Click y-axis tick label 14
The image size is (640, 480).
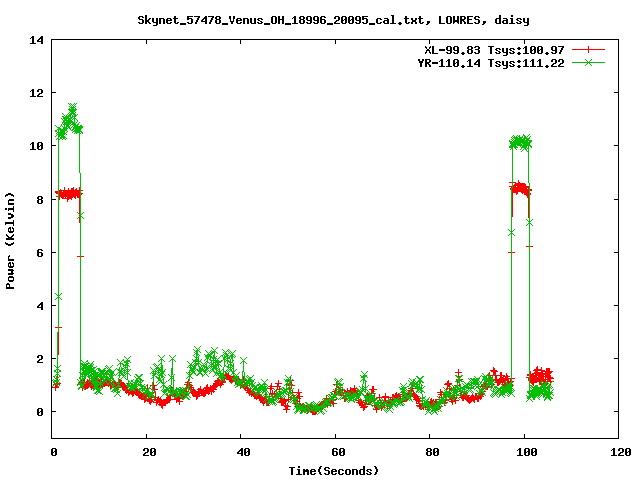click(x=36, y=40)
